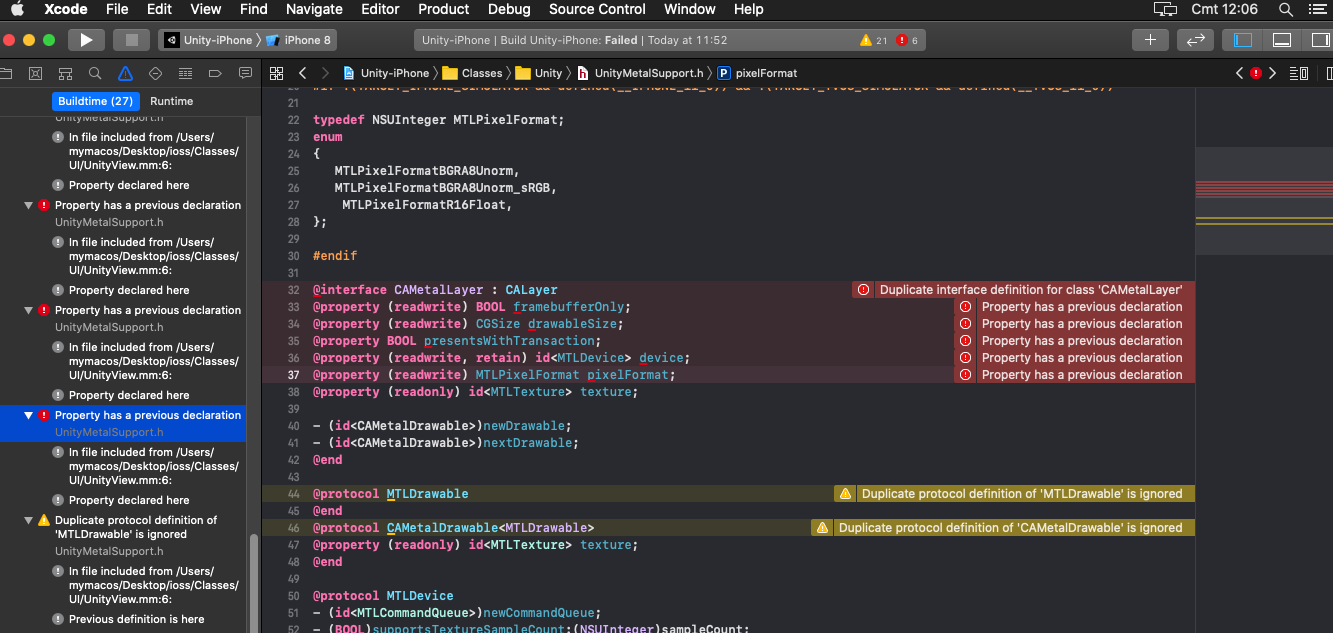The width and height of the screenshot is (1333, 633).
Task: Click the build status activity field
Action: click(670, 40)
